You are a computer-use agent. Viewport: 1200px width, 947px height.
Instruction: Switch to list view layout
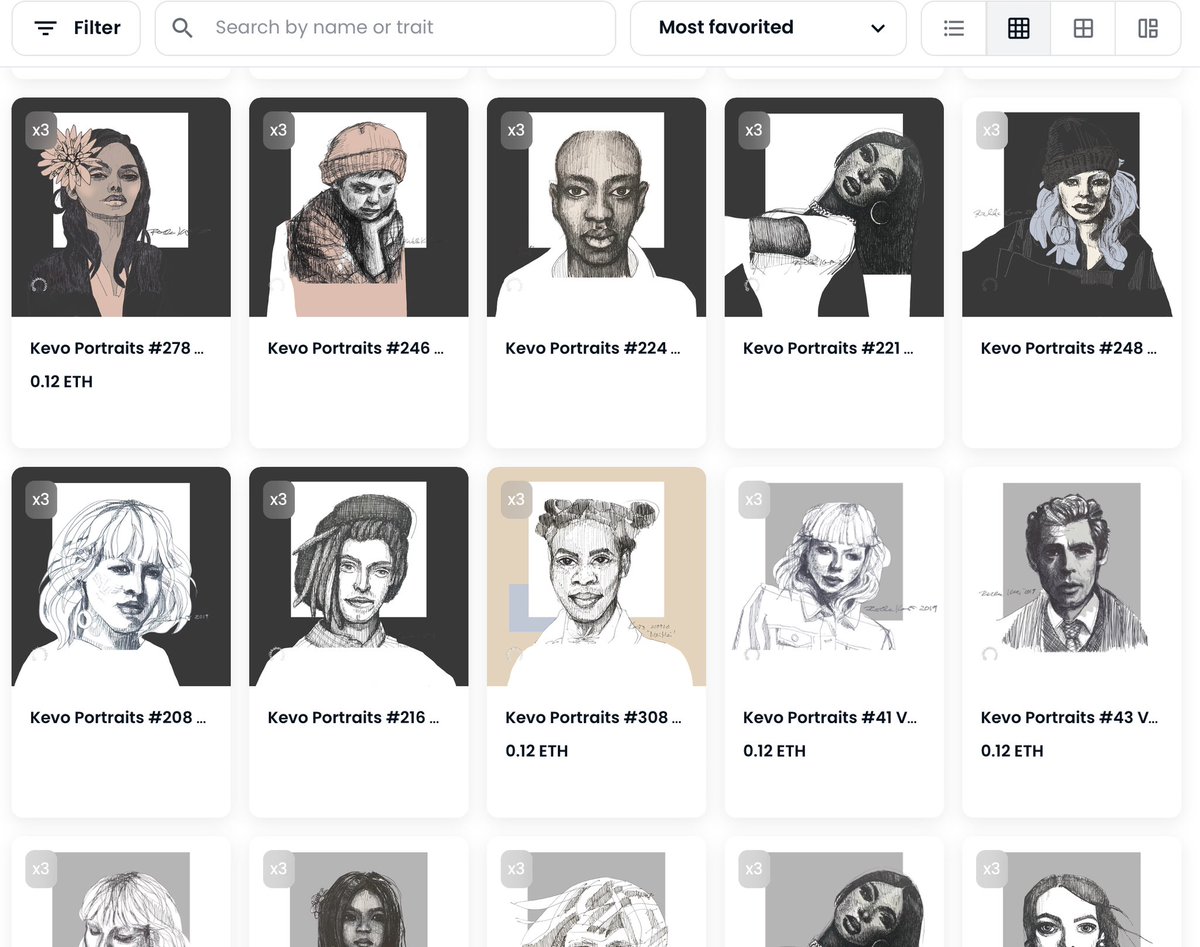coord(954,28)
